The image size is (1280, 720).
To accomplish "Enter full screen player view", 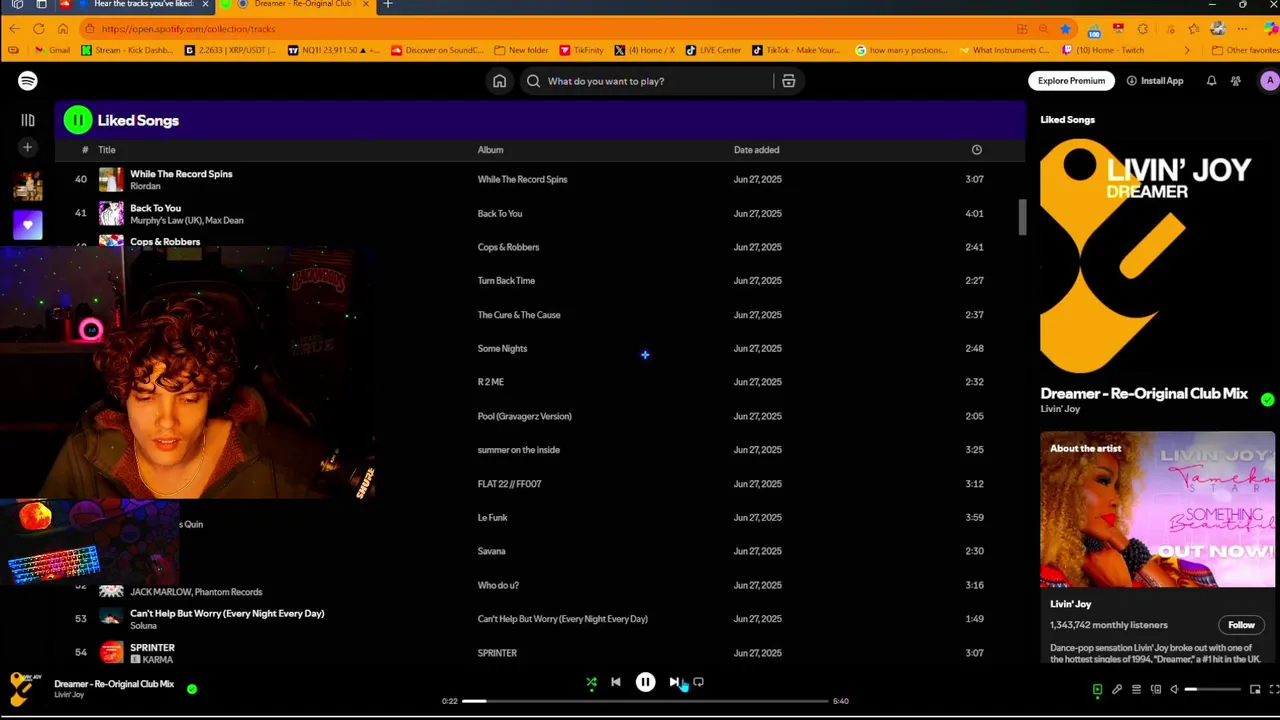I will 1274,689.
